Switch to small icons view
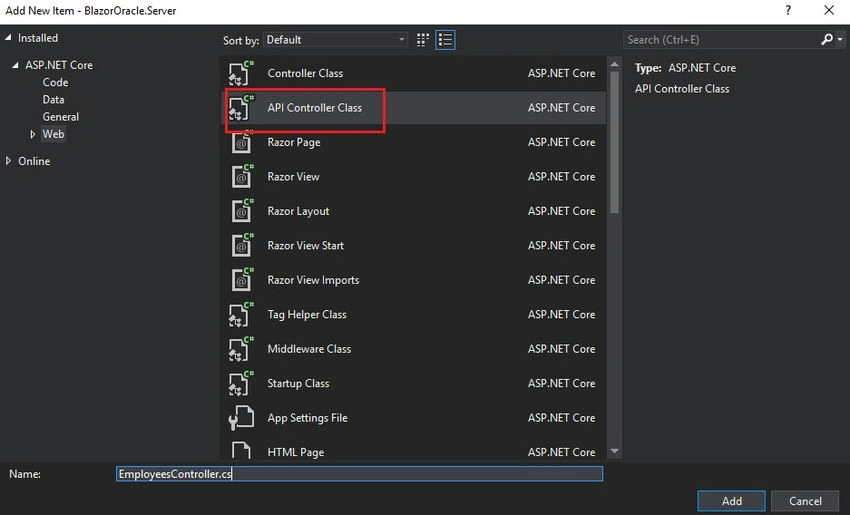 [x=423, y=40]
